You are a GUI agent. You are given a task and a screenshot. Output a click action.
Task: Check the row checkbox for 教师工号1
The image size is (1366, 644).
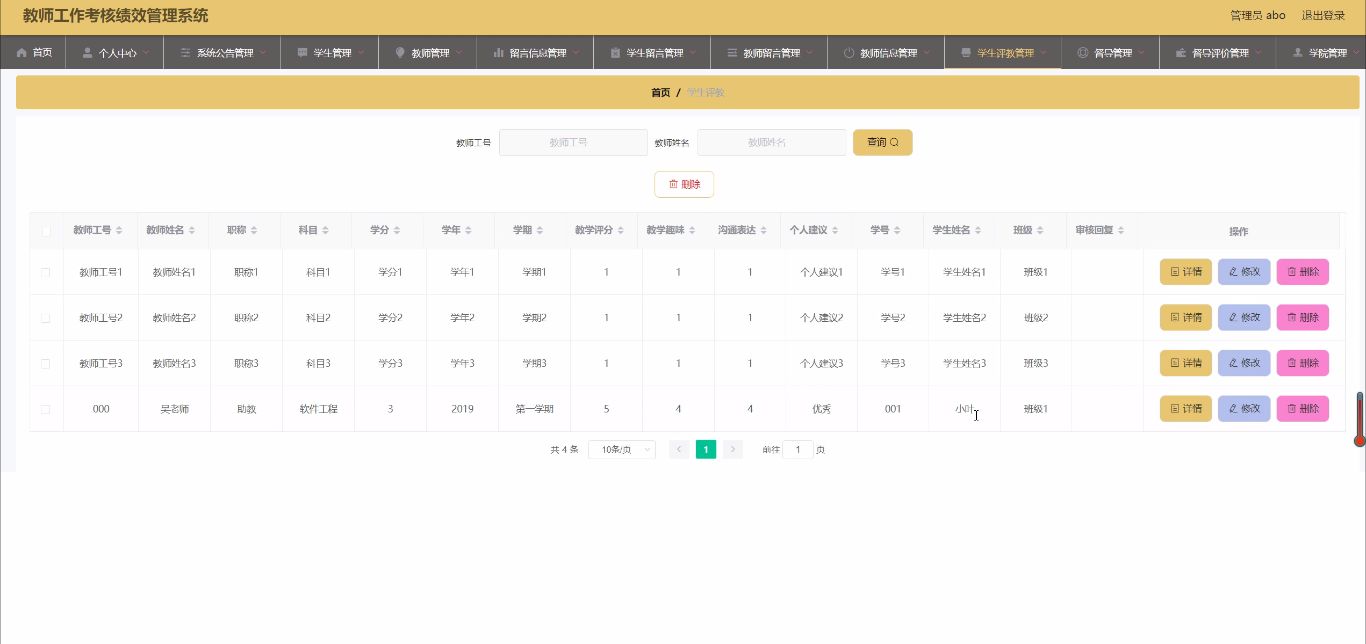point(46,272)
